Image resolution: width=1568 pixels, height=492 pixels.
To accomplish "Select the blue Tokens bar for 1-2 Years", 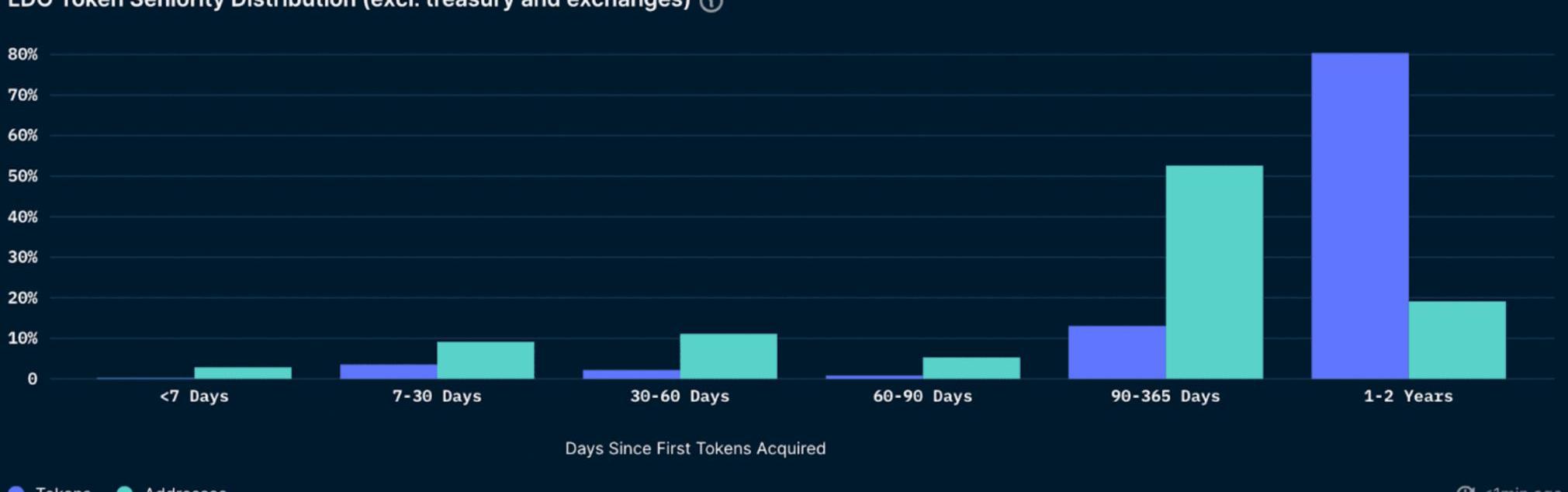I will 1359,216.
